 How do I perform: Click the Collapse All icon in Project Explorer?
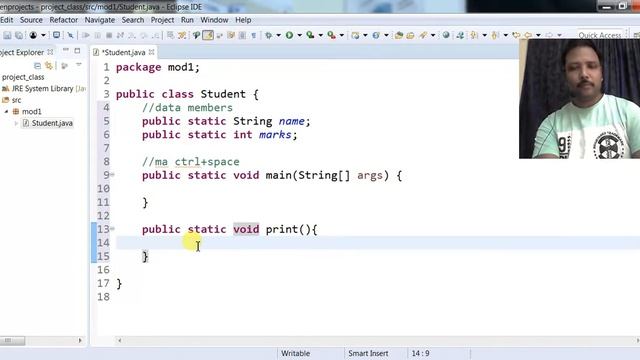(37, 65)
